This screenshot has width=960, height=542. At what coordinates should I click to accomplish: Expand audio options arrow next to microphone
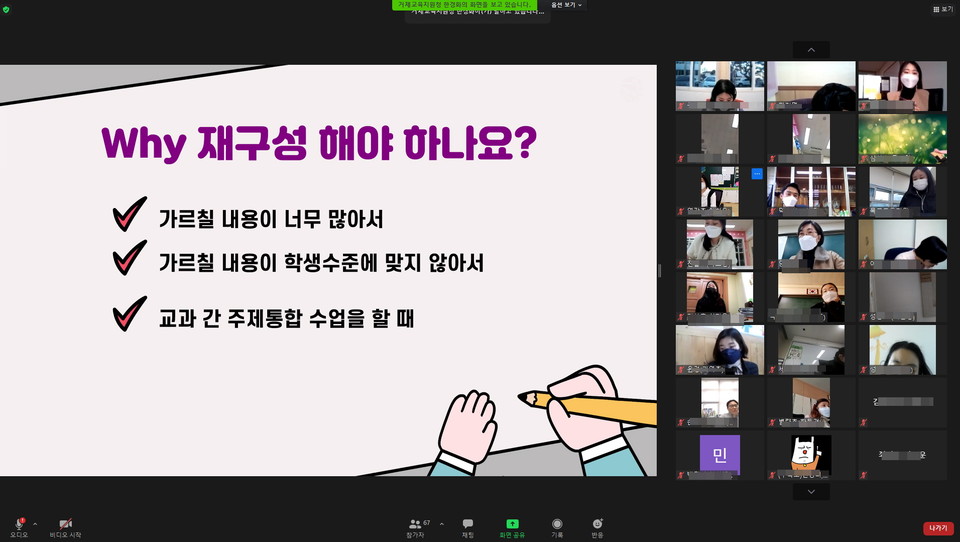pos(35,523)
